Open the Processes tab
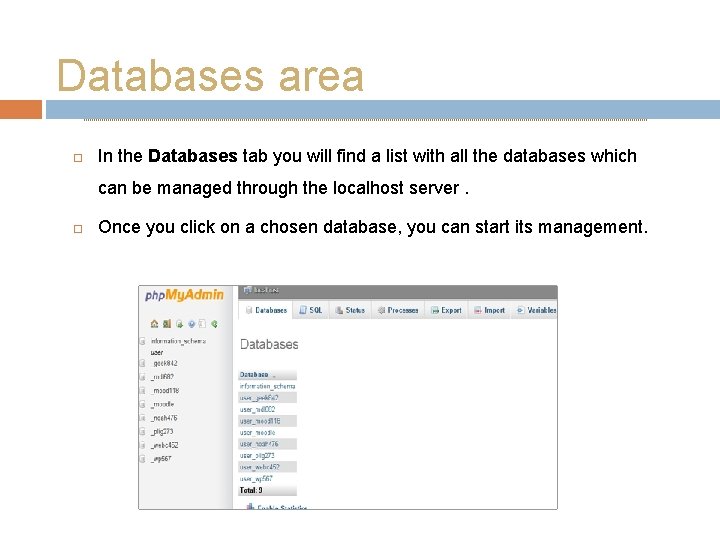The image size is (720, 540). (398, 310)
